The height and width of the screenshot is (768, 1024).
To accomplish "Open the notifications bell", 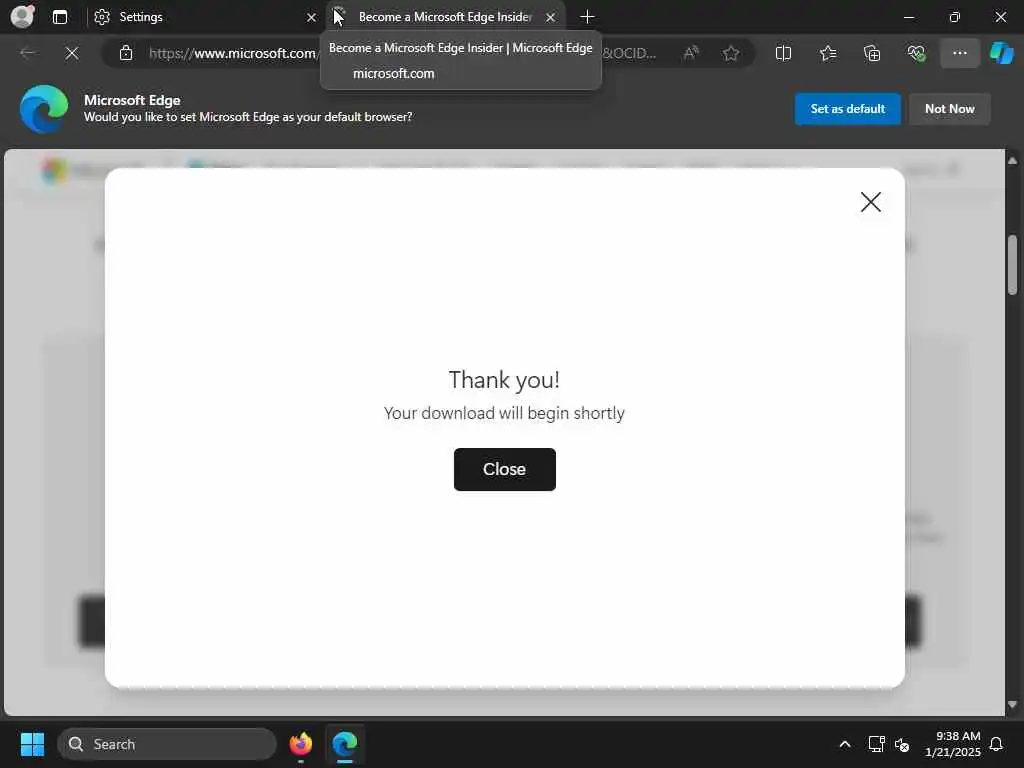I will [x=996, y=744].
